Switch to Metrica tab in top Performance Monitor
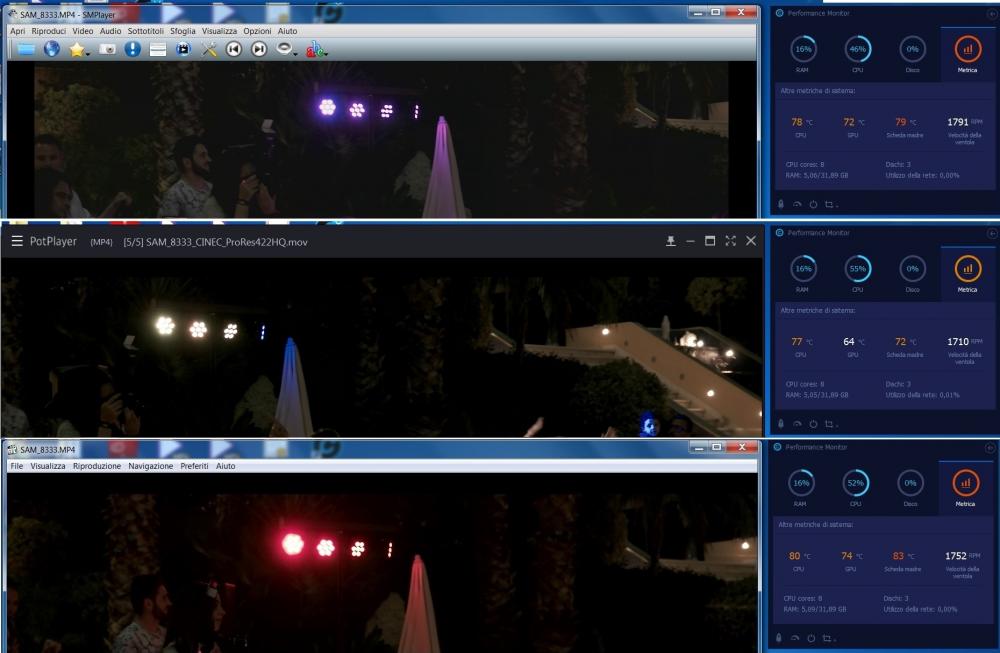This screenshot has height=653, width=1000. click(967, 55)
